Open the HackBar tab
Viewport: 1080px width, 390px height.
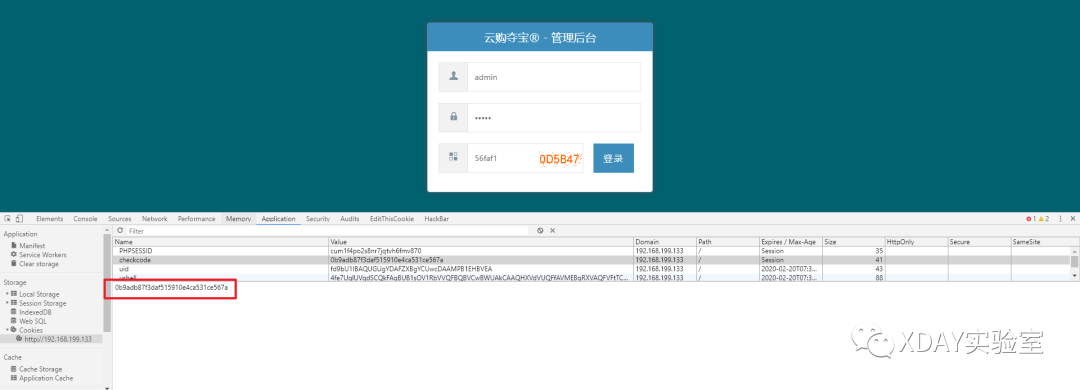pyautogui.click(x=437, y=218)
